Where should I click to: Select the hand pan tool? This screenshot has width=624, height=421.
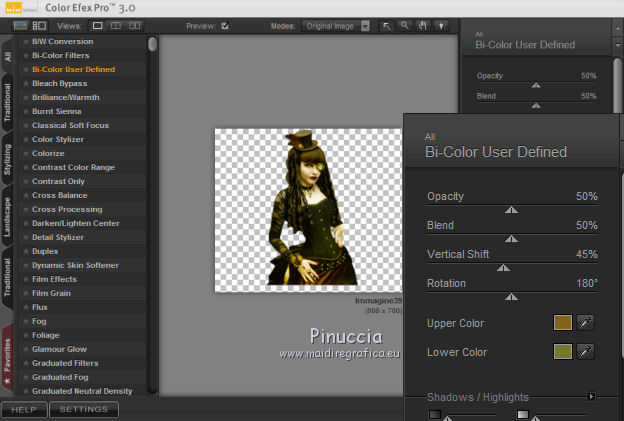pos(421,25)
